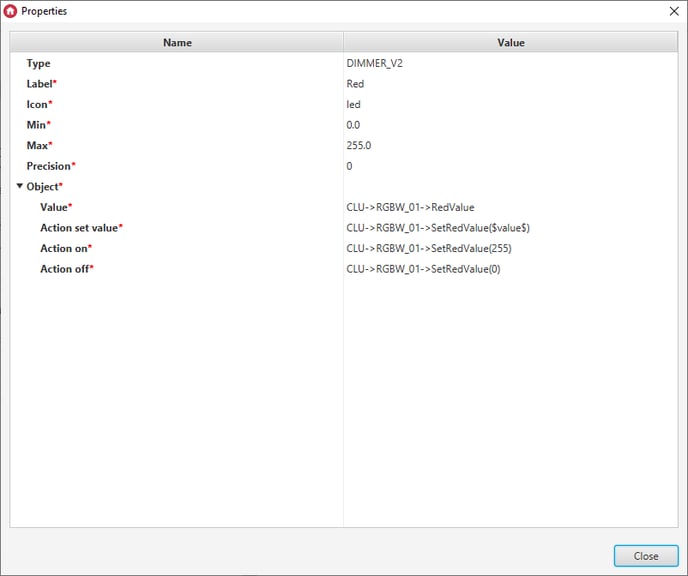
Task: Click the Value column header
Action: (510, 43)
